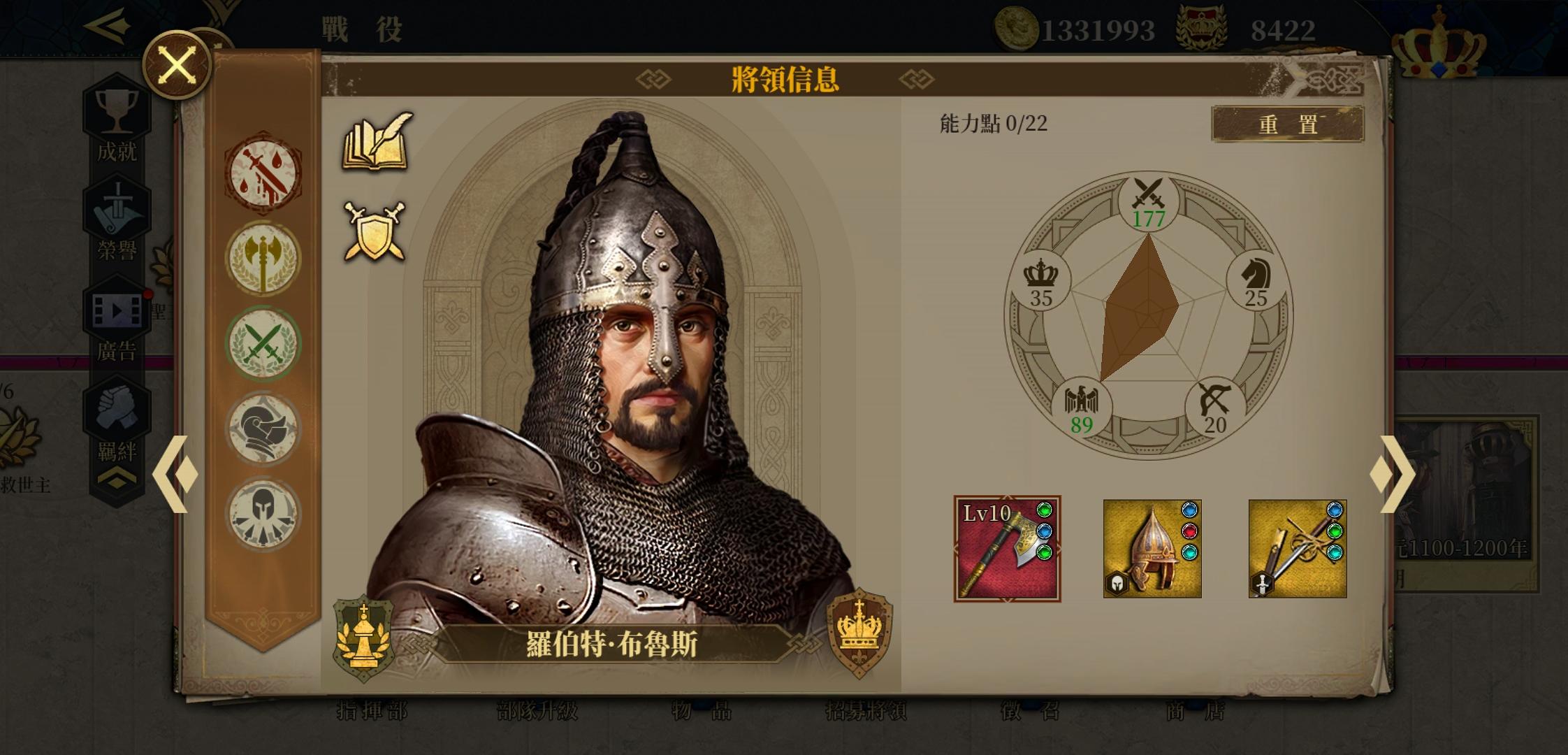Open the Lv10 axe equipment slot
This screenshot has height=755, width=1568.
1007,549
